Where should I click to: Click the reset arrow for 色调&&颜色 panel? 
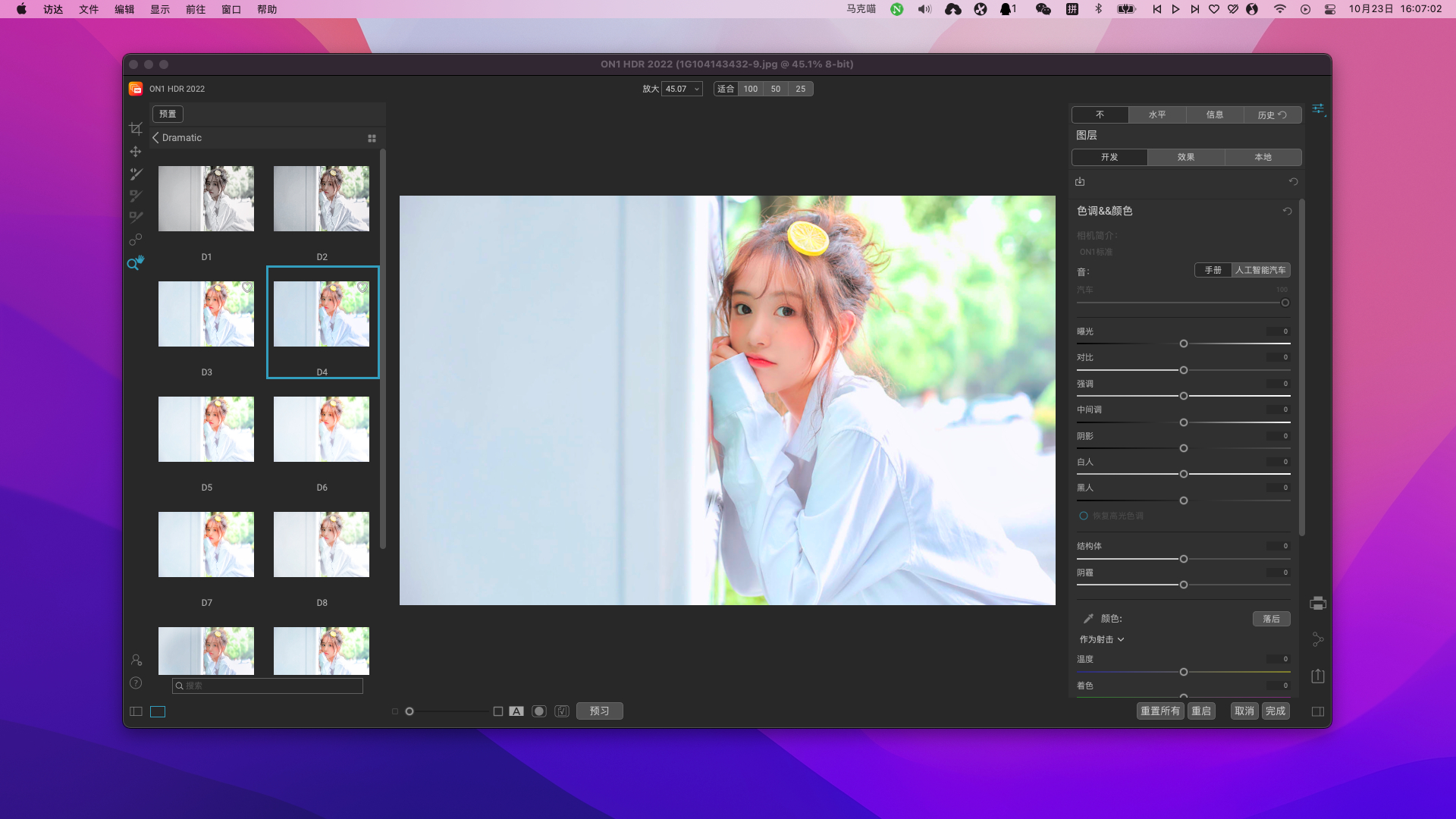click(x=1287, y=212)
